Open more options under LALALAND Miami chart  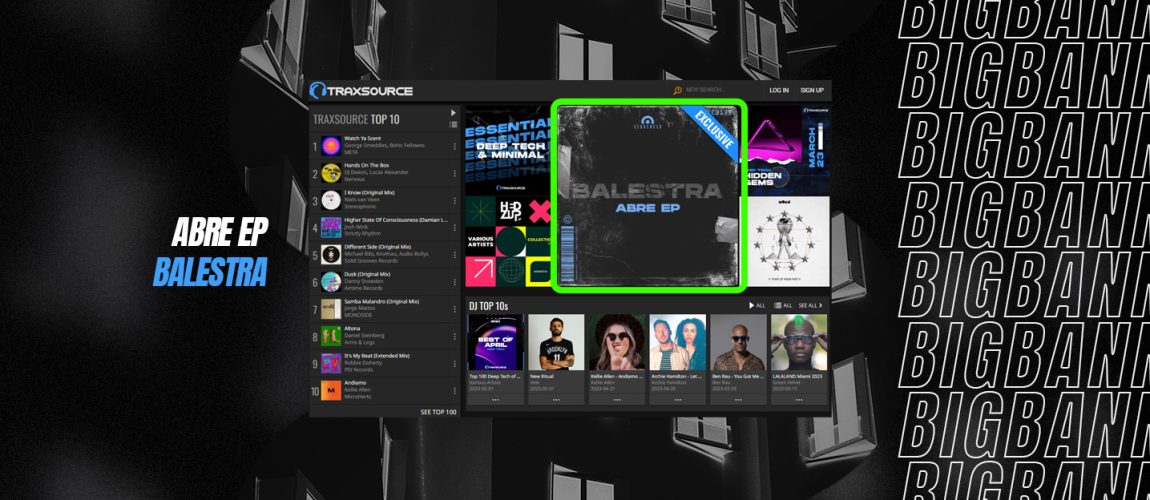799,400
